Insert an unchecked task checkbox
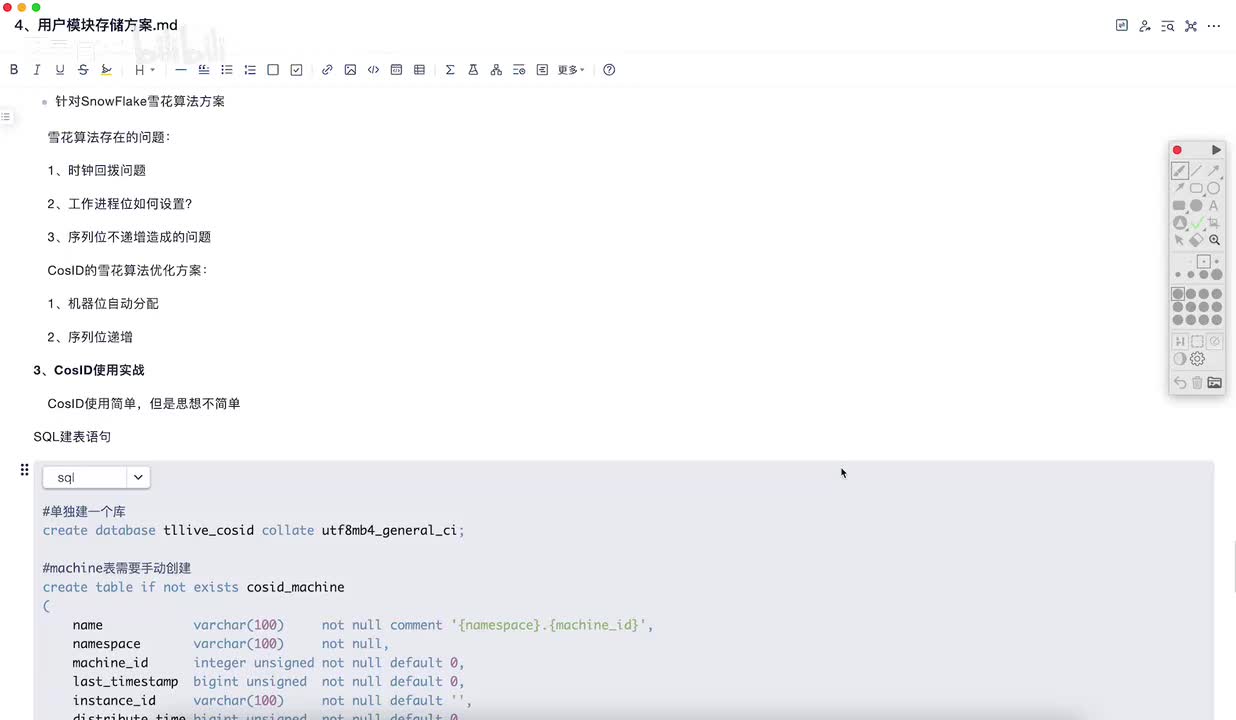Screen dimensions: 1236x720 tap(273, 70)
